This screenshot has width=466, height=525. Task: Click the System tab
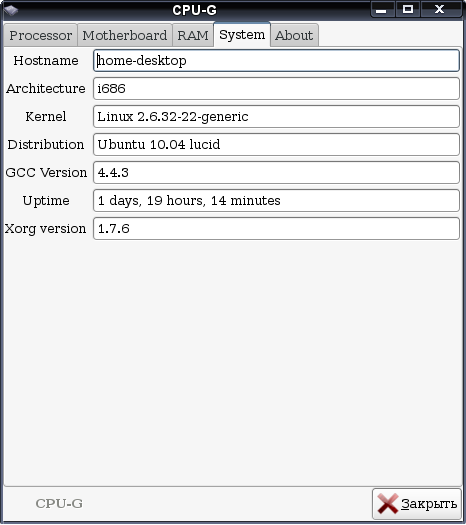click(242, 34)
